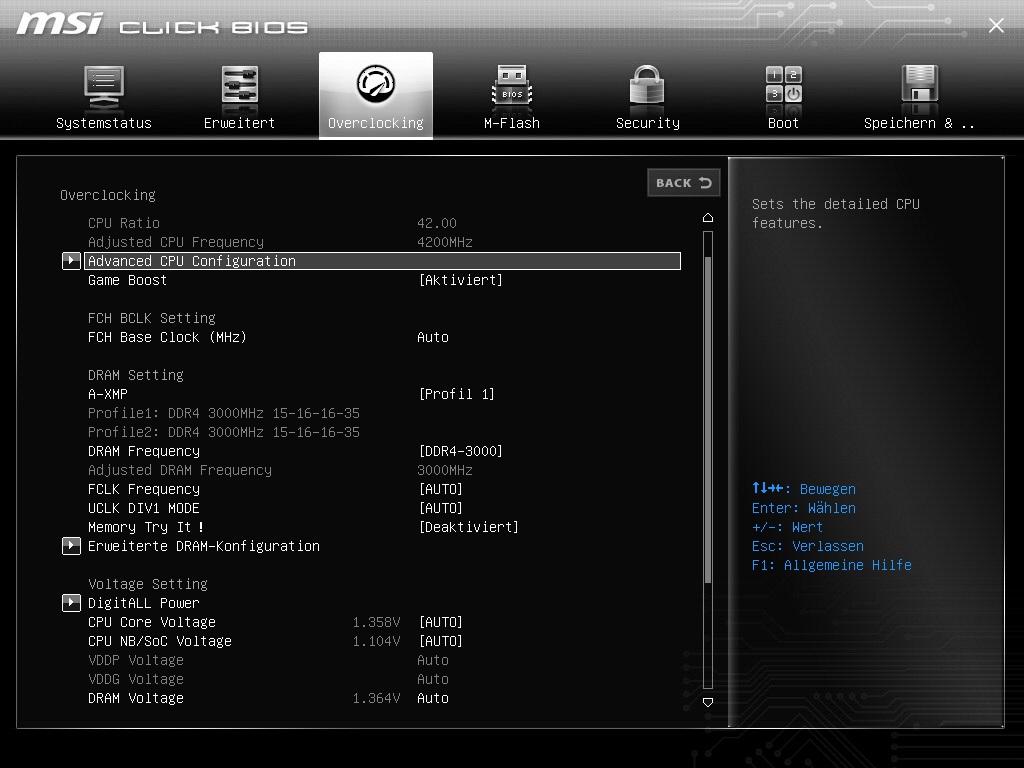Switch to the Systemstatus tab label

(104, 123)
